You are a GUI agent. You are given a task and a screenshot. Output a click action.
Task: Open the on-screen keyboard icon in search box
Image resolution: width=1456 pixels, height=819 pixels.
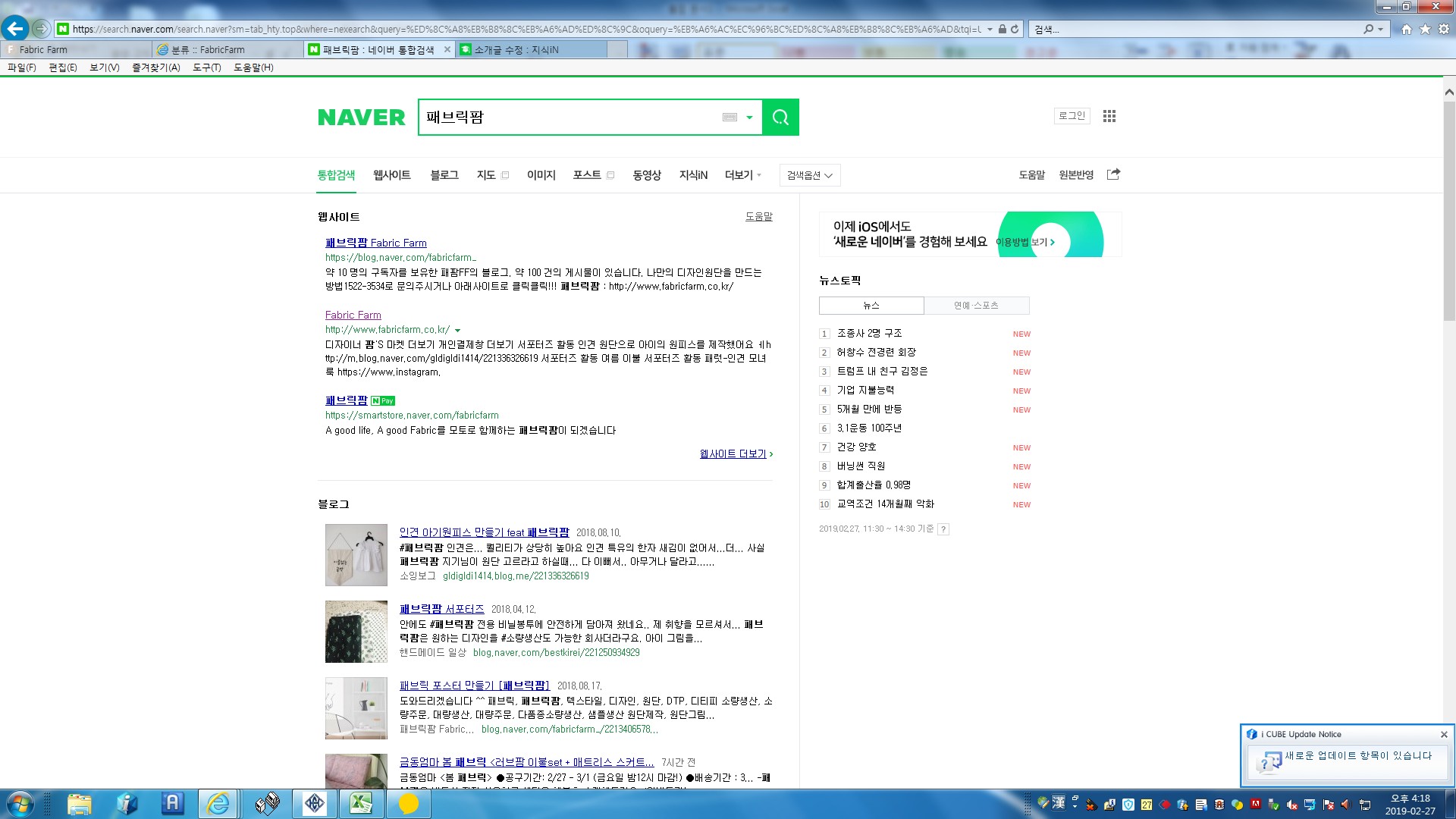coord(730,117)
